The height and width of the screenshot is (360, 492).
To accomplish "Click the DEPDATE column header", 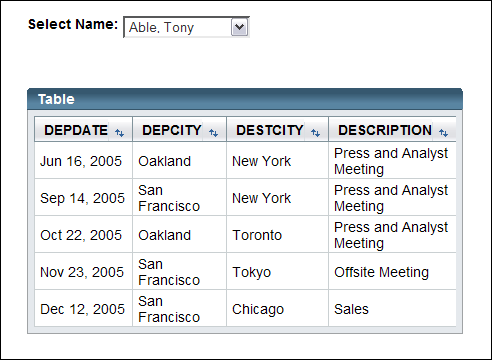I will [84, 129].
